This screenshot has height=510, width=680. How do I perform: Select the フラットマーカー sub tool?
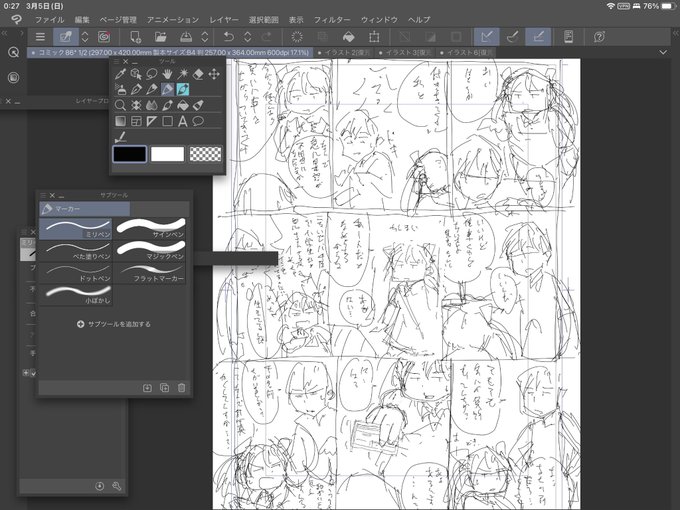point(150,273)
